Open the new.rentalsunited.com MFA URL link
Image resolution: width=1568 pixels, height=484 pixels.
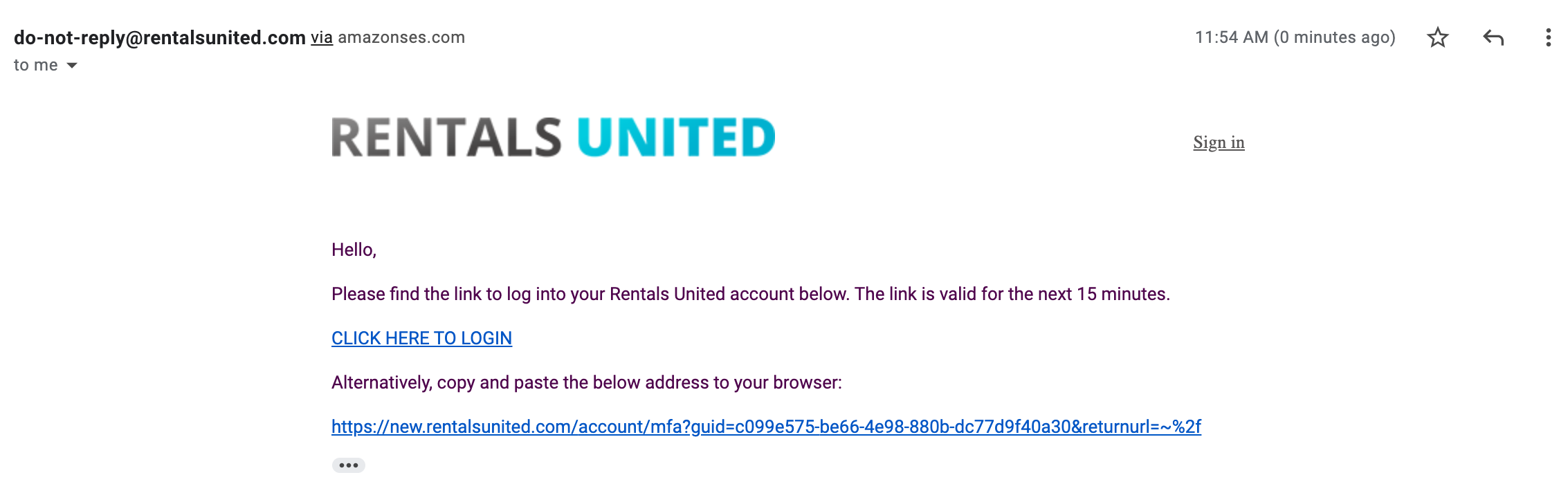click(x=766, y=427)
